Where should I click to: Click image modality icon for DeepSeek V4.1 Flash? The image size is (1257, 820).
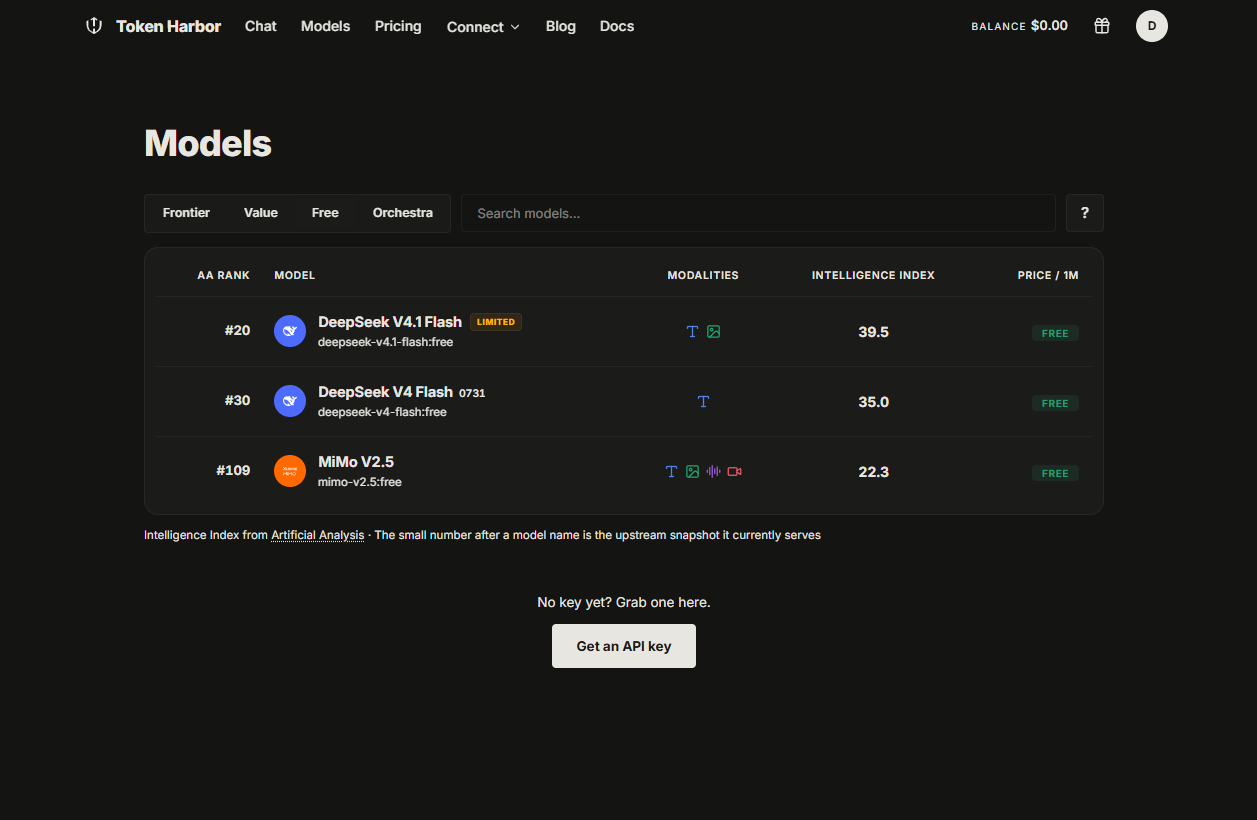pos(713,332)
